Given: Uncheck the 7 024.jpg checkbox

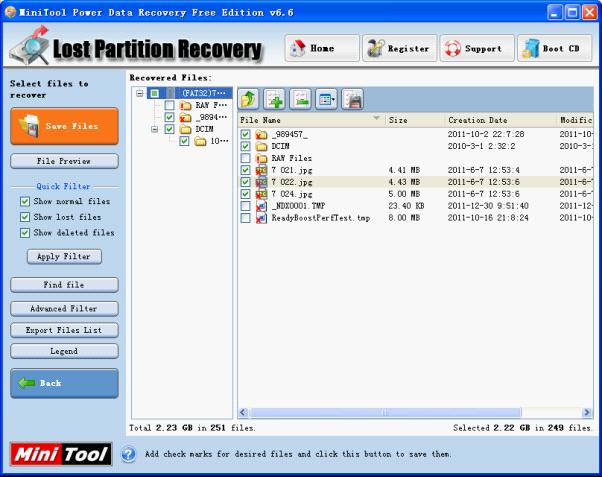Looking at the screenshot, I should [245, 194].
